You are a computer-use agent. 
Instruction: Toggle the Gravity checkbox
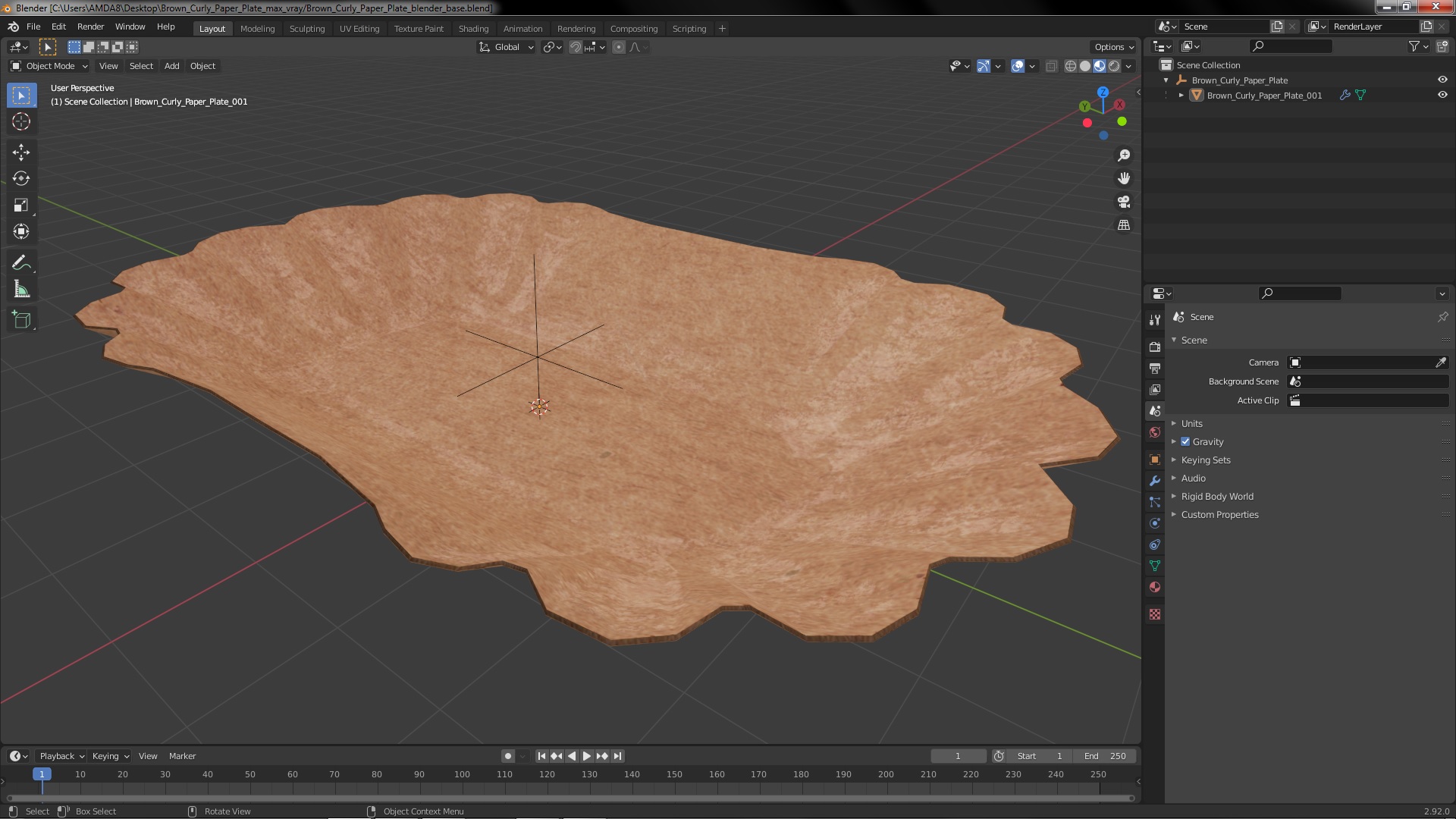point(1185,442)
